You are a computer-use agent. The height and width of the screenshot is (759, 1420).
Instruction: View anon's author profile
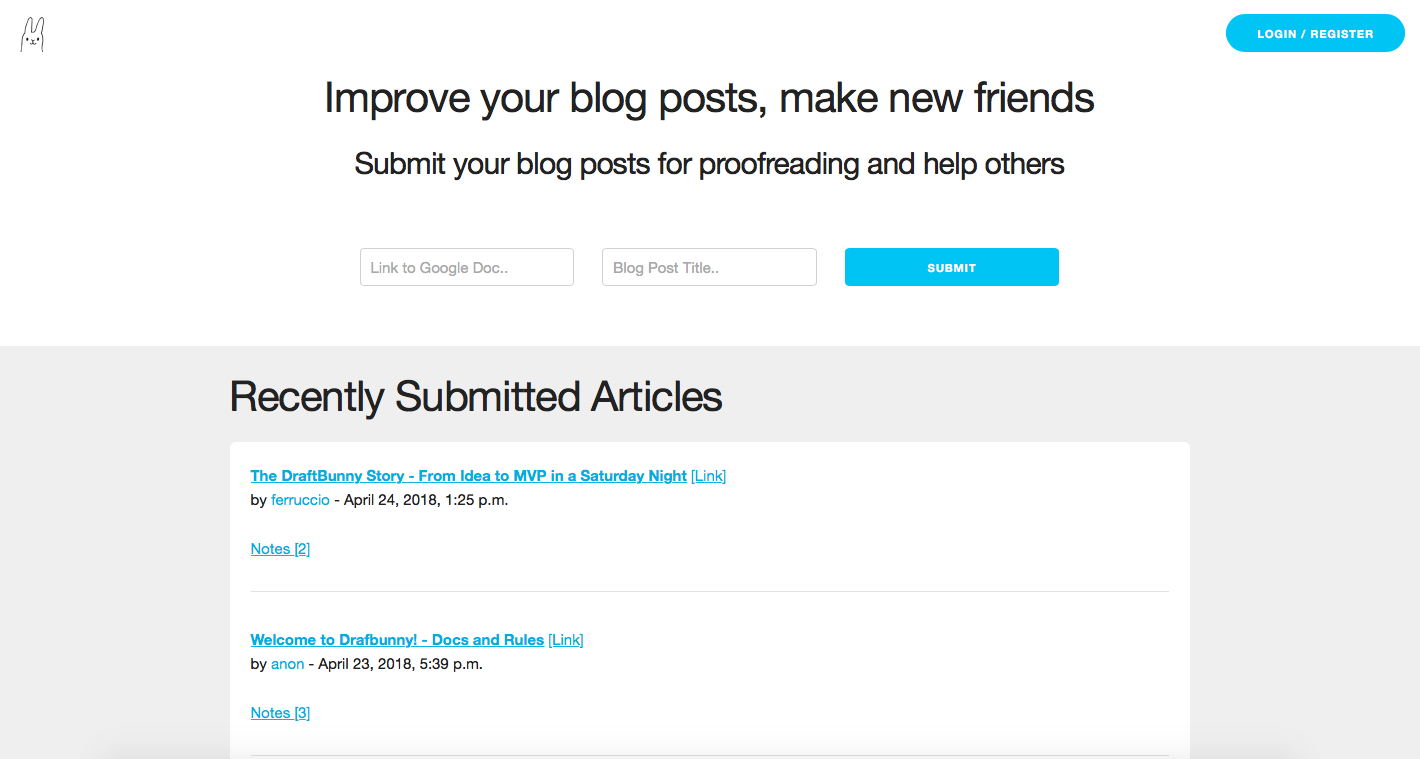click(287, 663)
